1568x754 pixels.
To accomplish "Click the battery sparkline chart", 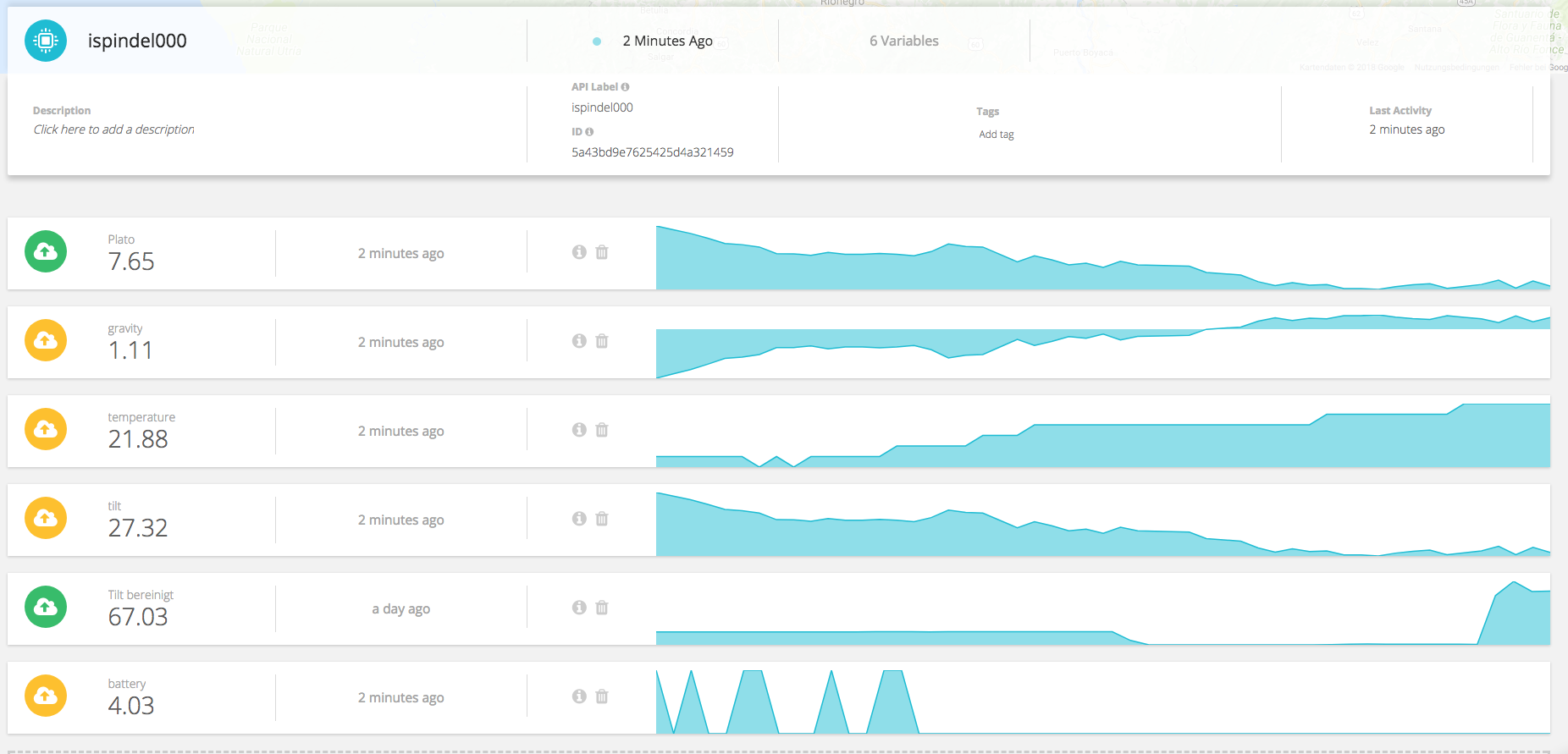I will pos(1102,701).
